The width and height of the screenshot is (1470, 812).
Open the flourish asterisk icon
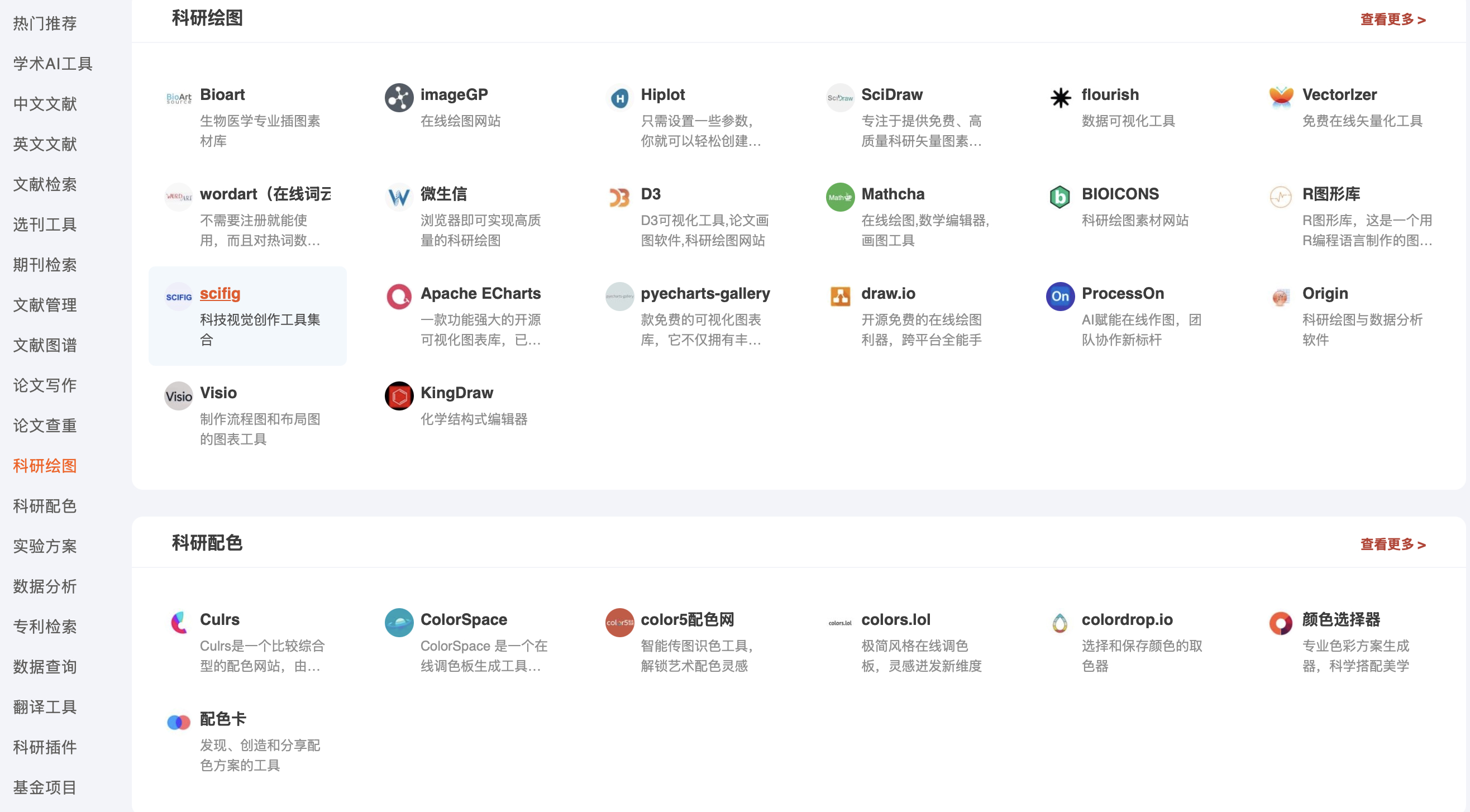point(1059,98)
